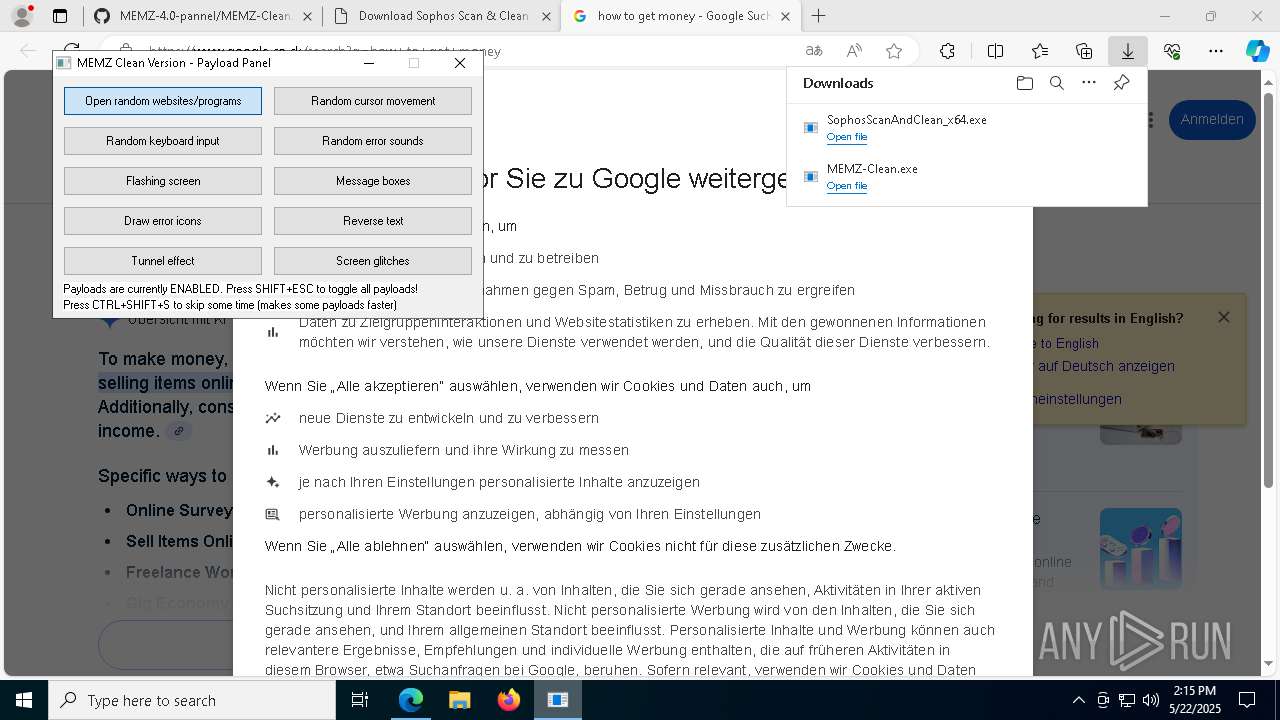
Task: Open File Explorer from taskbar
Action: coord(459,700)
